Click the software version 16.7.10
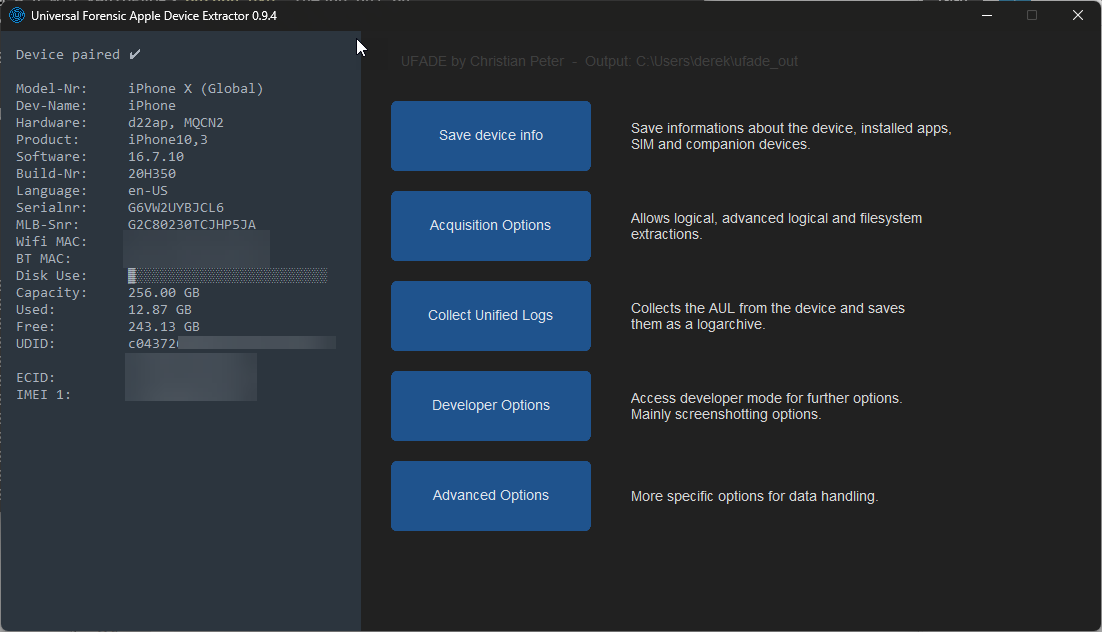Screen dimensions: 1102x632 coord(156,157)
